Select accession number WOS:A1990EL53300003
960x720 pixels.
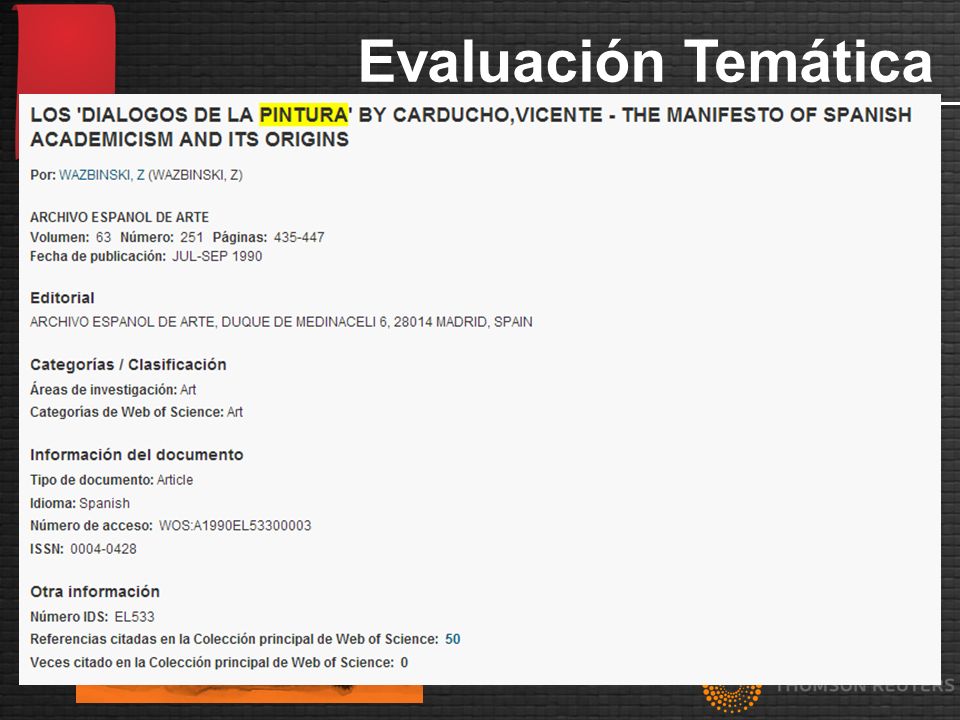pyautogui.click(x=235, y=526)
